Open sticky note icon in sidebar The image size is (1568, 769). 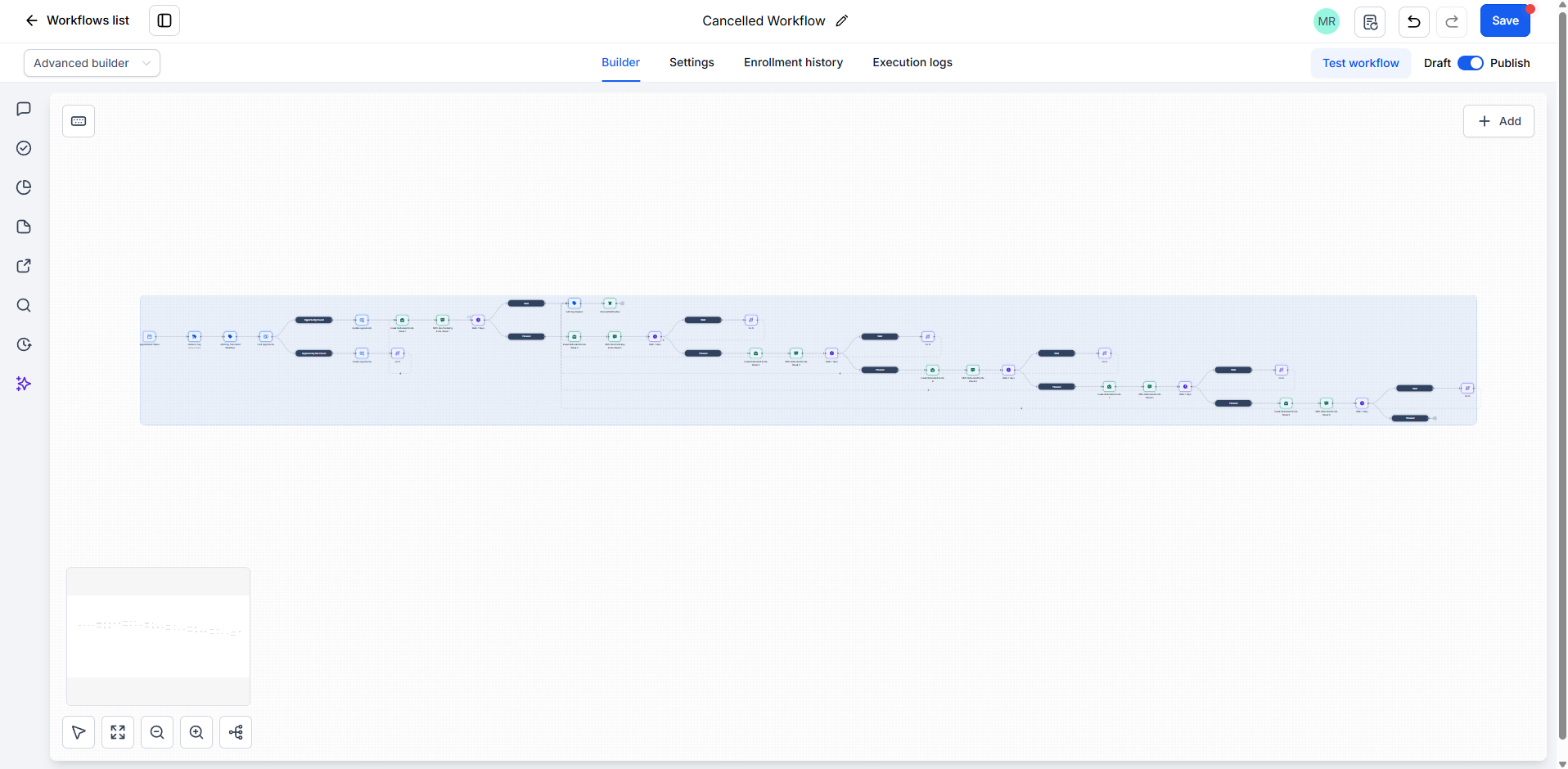[x=24, y=227]
